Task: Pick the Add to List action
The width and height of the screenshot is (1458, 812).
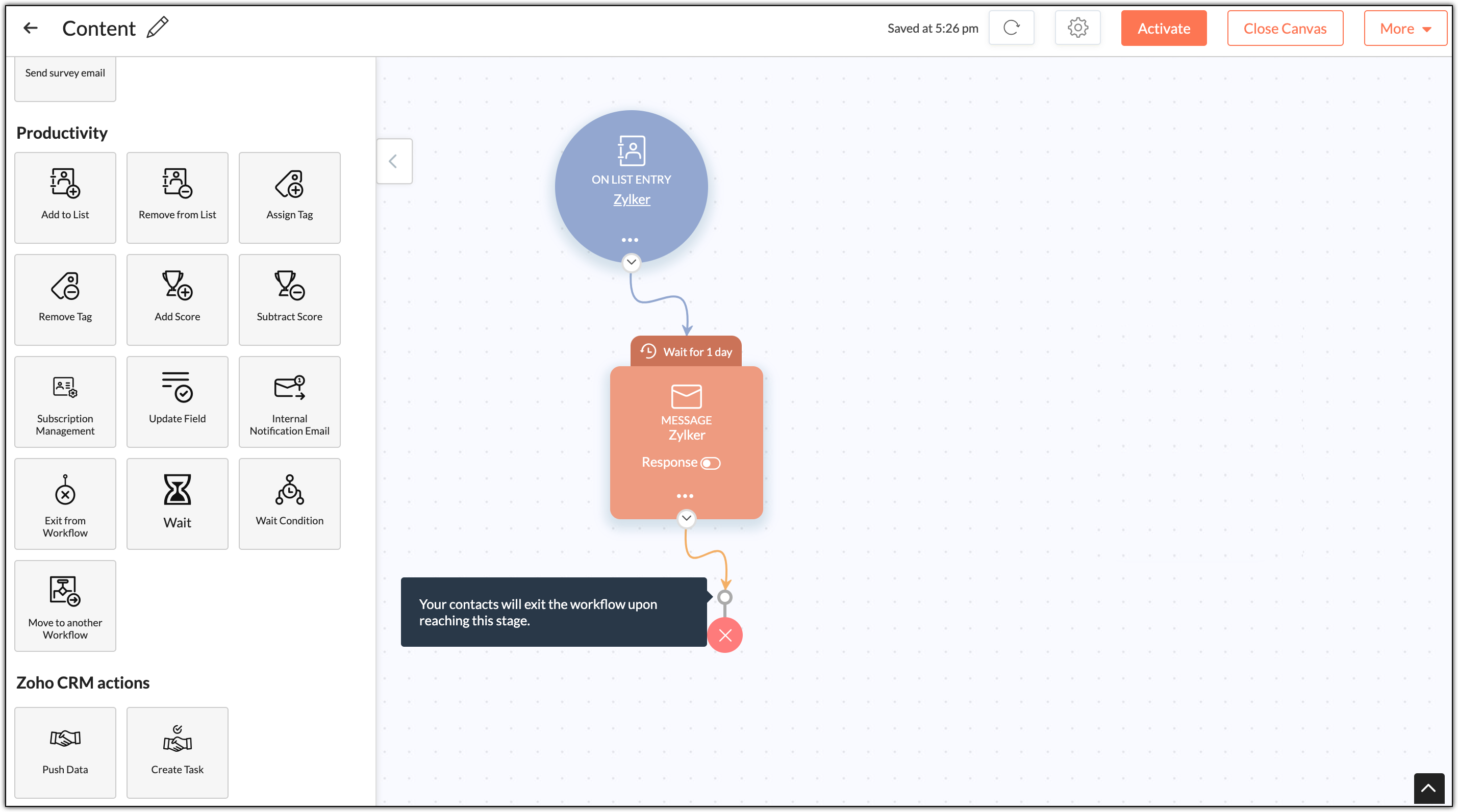Action: pyautogui.click(x=65, y=197)
